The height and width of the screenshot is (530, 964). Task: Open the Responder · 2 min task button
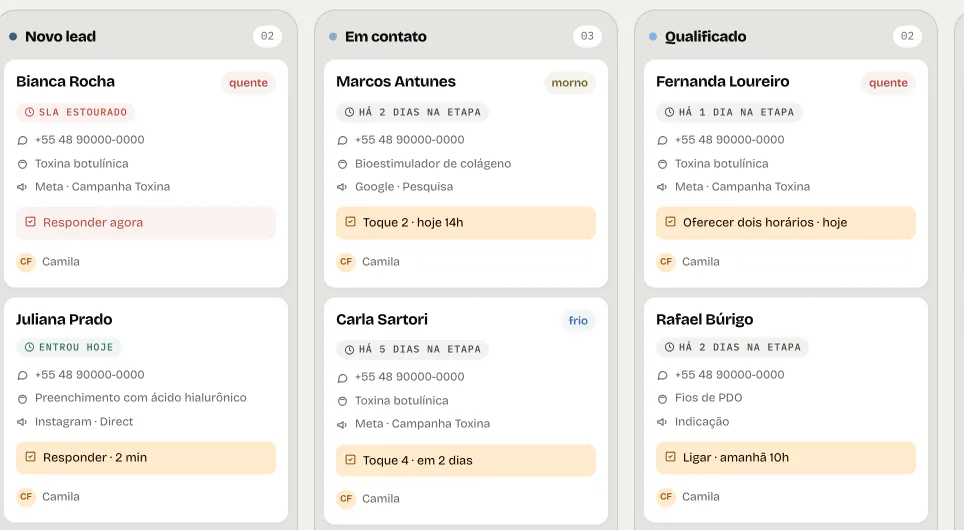(x=146, y=457)
